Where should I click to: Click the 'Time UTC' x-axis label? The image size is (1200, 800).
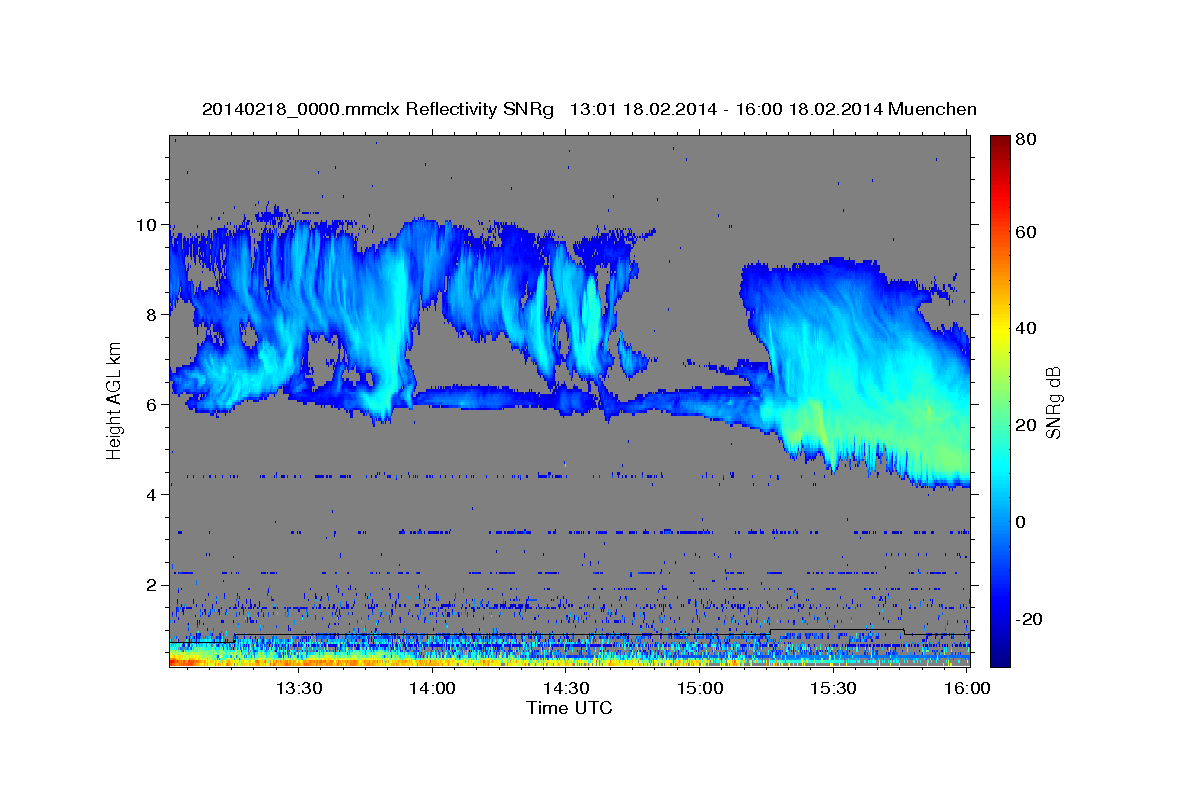click(569, 708)
